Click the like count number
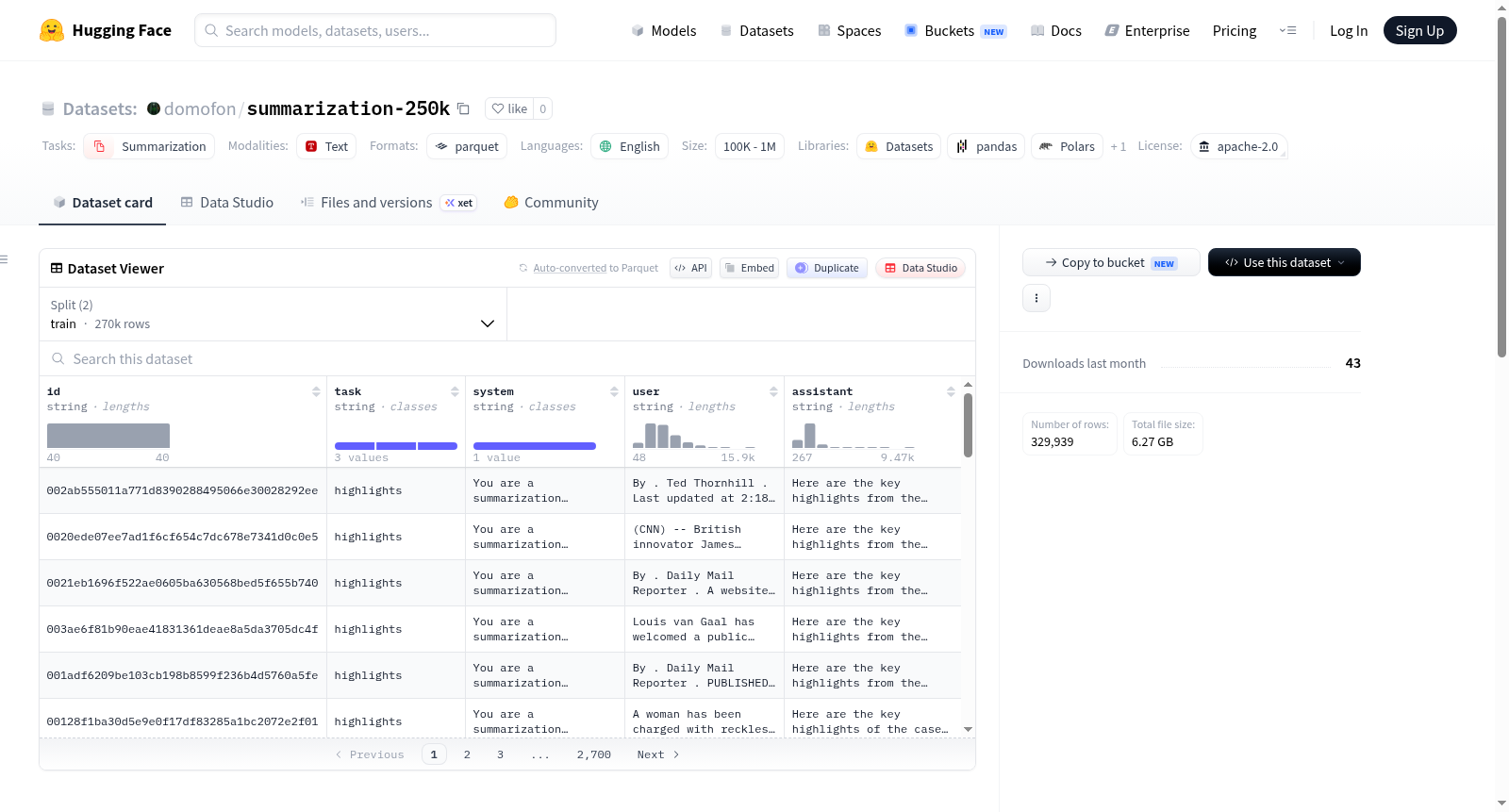The image size is (1509, 812). click(543, 108)
